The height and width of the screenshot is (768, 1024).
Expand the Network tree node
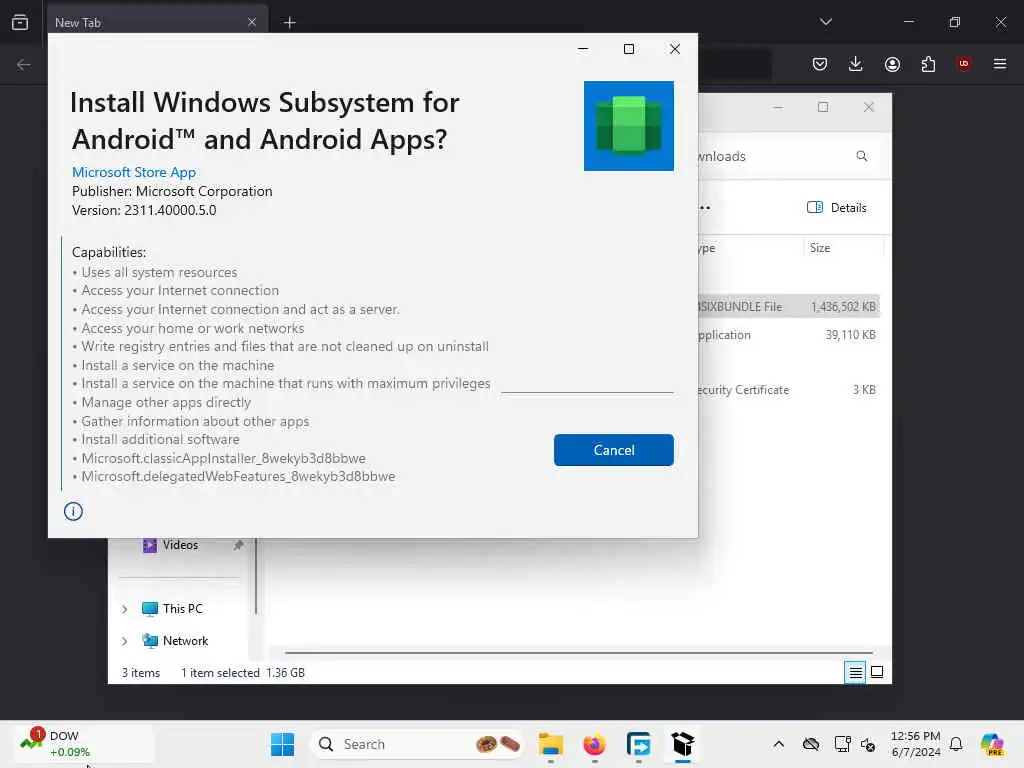point(124,641)
